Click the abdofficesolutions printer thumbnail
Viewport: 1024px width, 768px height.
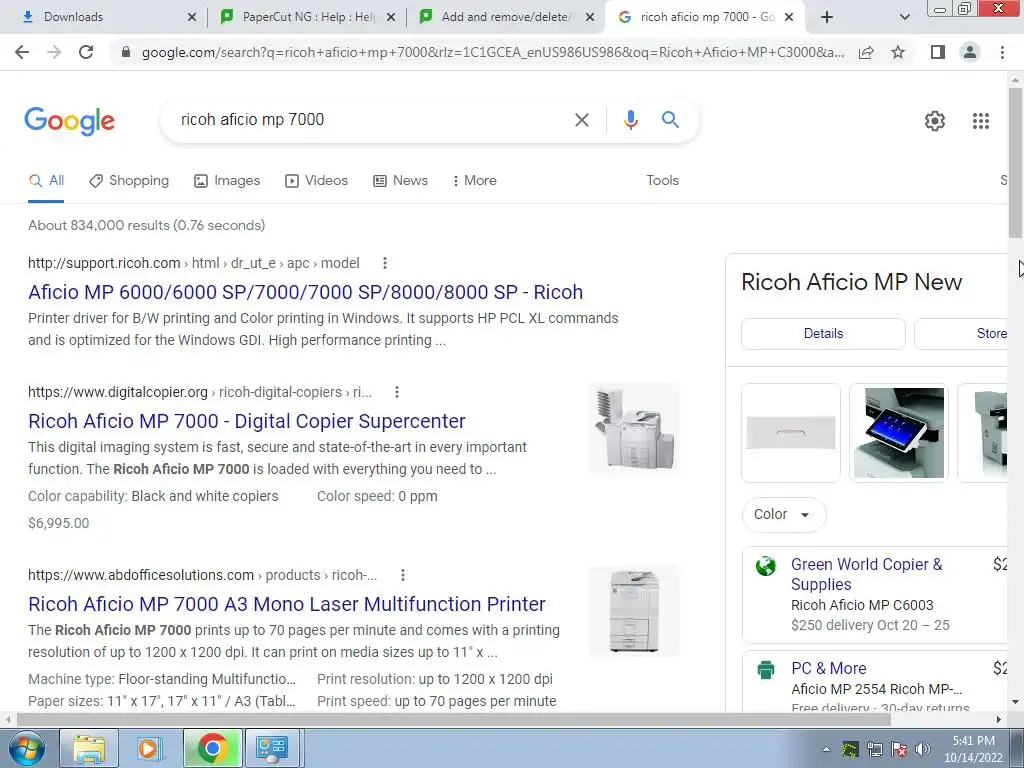pos(634,611)
